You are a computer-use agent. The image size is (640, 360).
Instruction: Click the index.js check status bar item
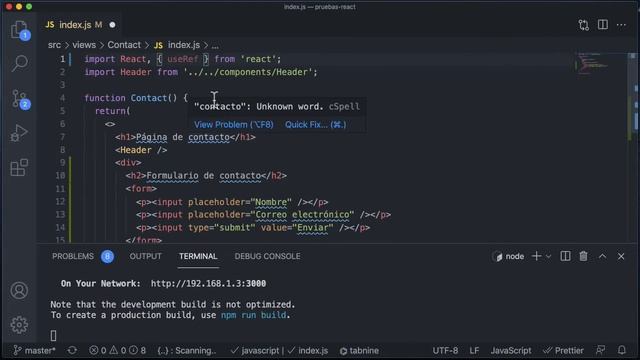[308, 351]
